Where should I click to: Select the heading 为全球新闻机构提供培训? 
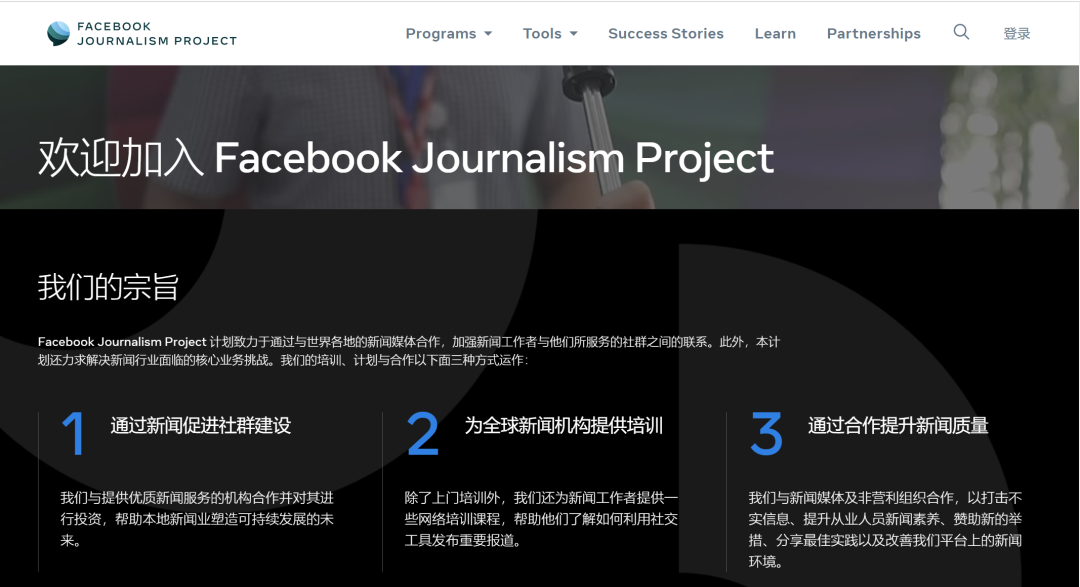pos(563,426)
